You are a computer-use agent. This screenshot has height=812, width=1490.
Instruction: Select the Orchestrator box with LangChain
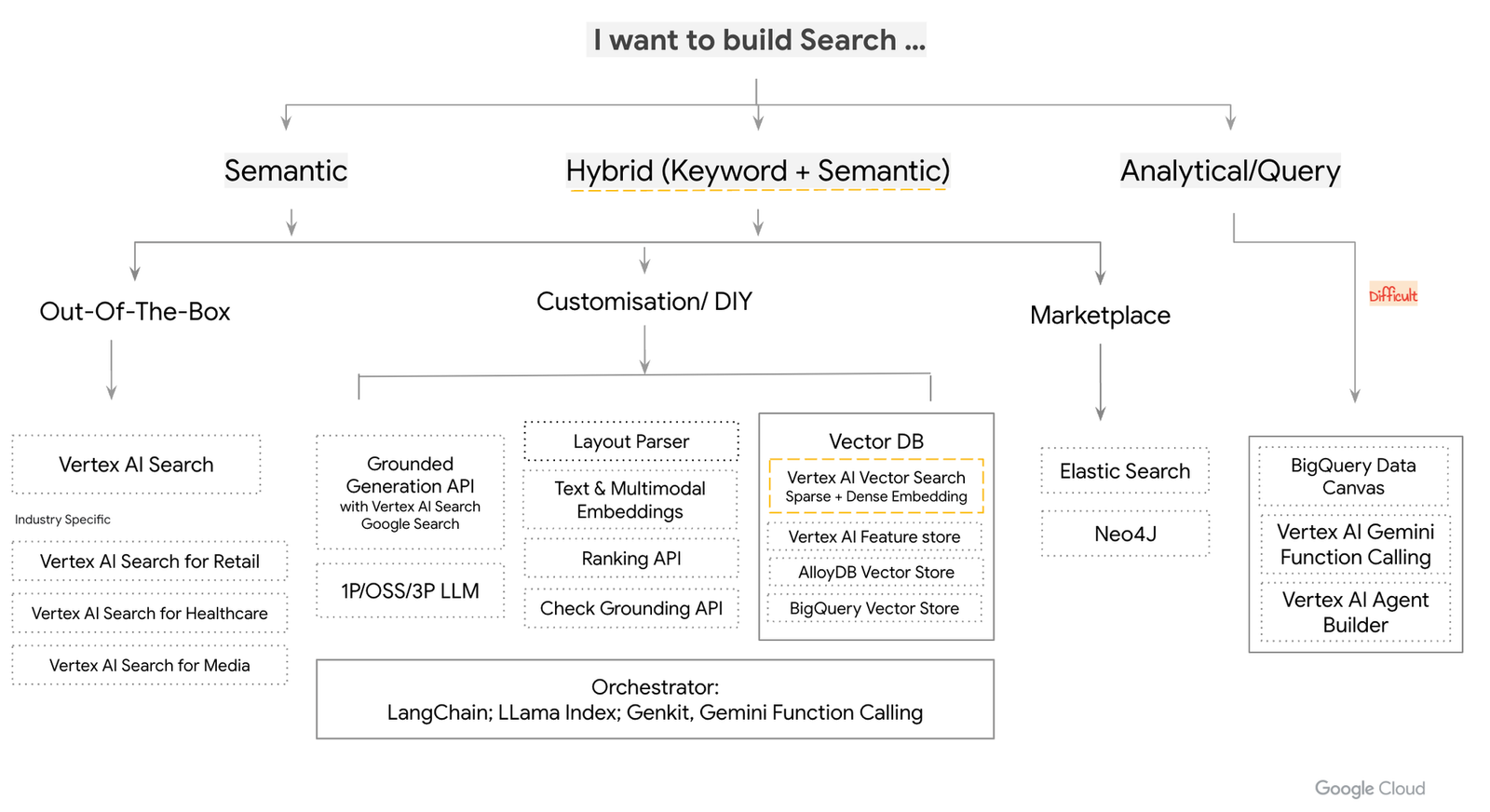(656, 699)
